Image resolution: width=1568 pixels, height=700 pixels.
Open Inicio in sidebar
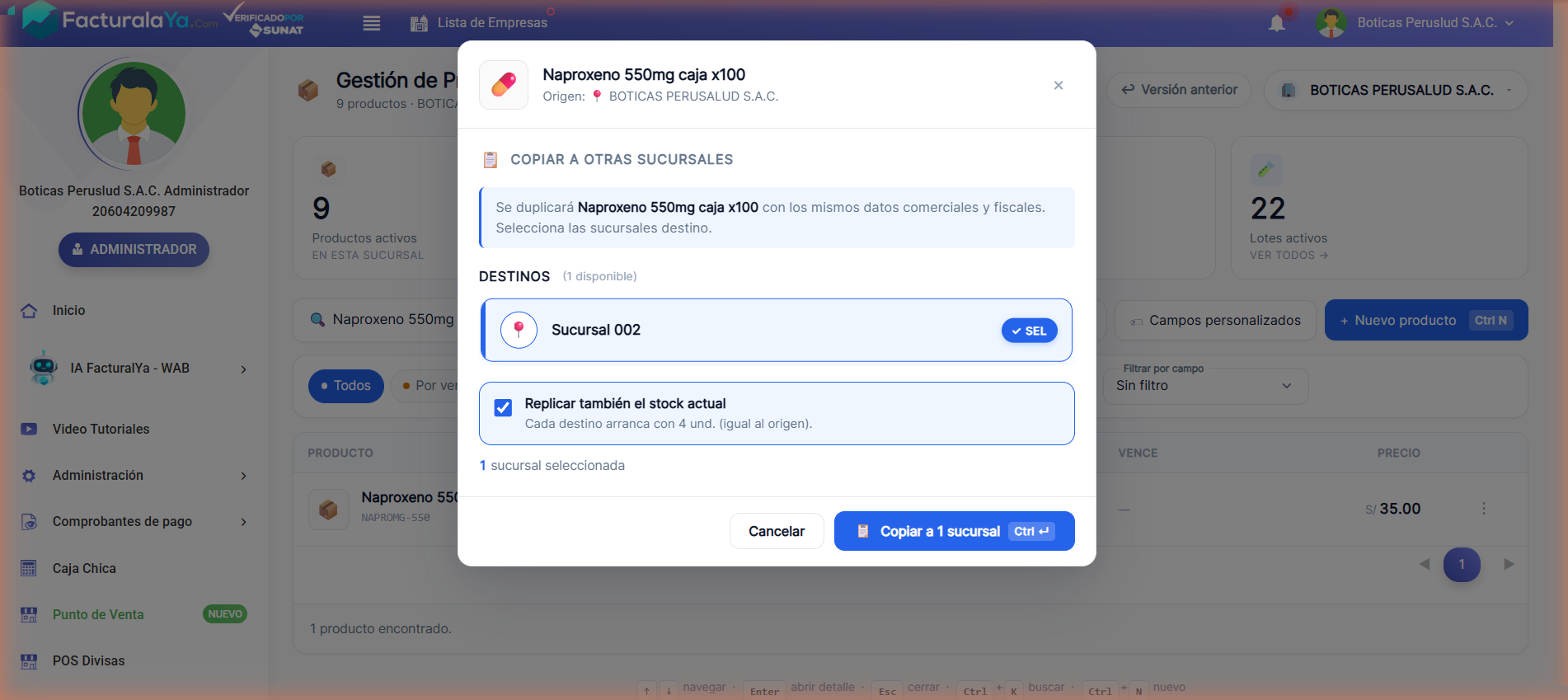coord(69,310)
